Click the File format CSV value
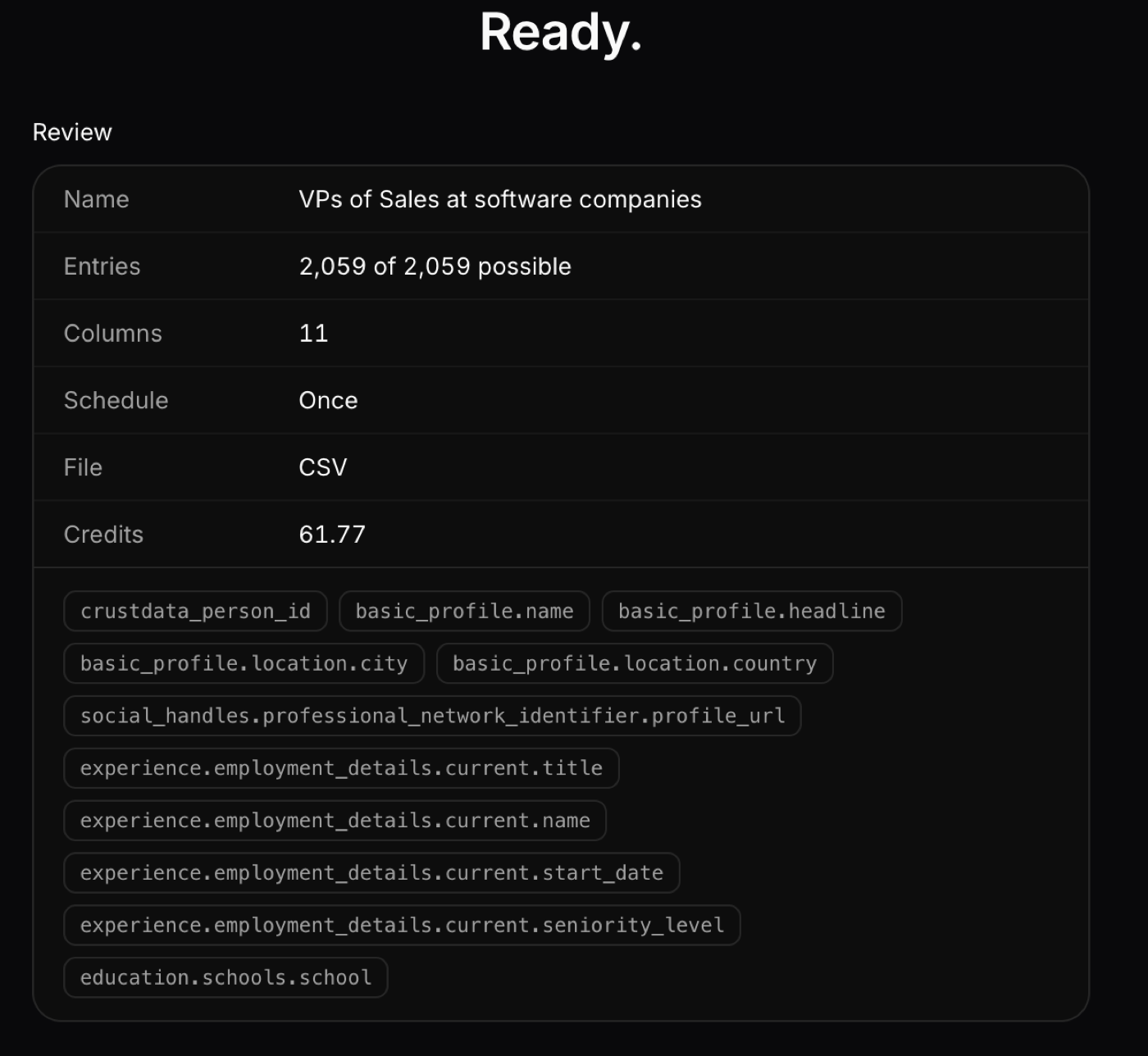1148x1056 pixels. pos(323,467)
